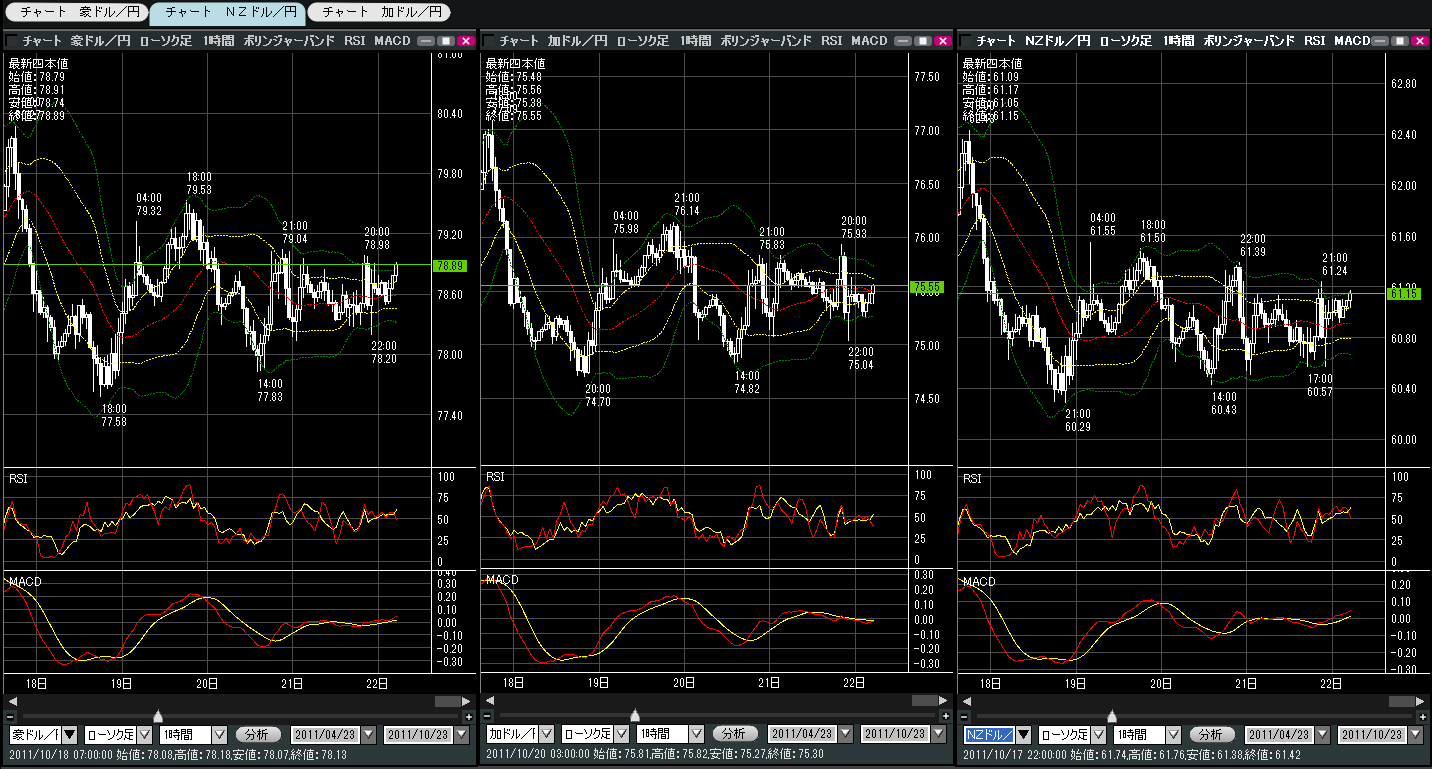Expand the ローソク足 chart type dropdown for 加ドル/円
This screenshot has height=769, width=1432.
(620, 735)
